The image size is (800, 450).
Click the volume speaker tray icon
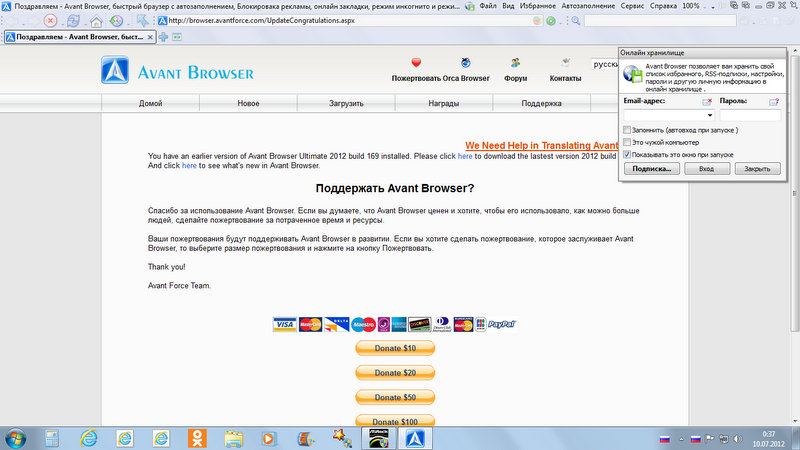pyautogui.click(x=738, y=439)
